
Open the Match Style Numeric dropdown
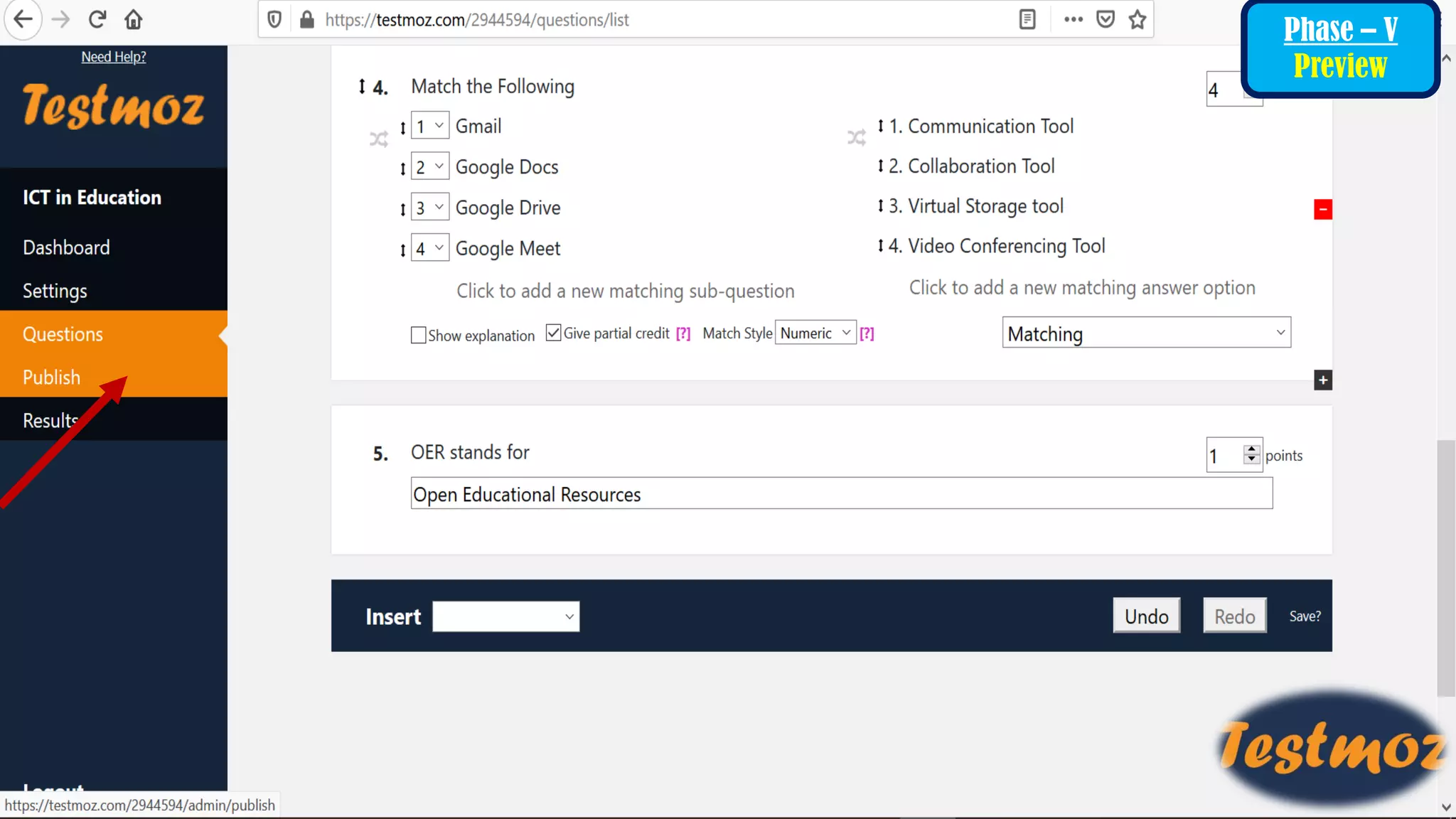click(x=815, y=333)
